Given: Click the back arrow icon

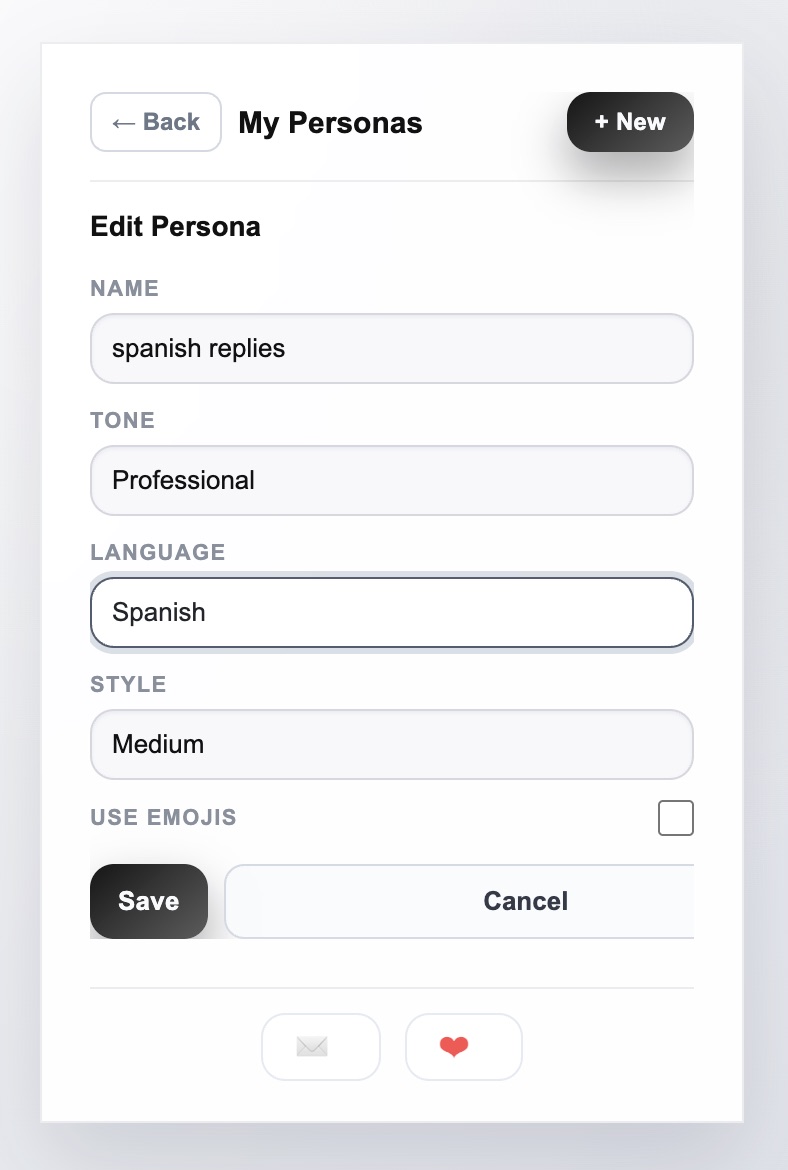Looking at the screenshot, I should tap(122, 122).
